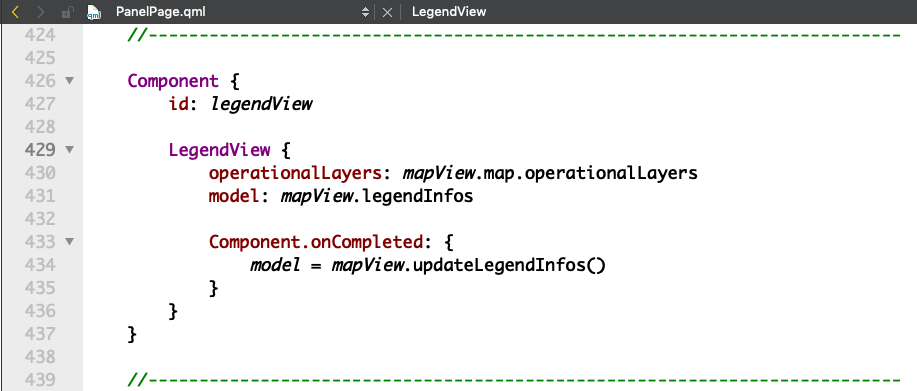The image size is (917, 391).
Task: Click the Component.onCompleted handler text
Action: 316,242
